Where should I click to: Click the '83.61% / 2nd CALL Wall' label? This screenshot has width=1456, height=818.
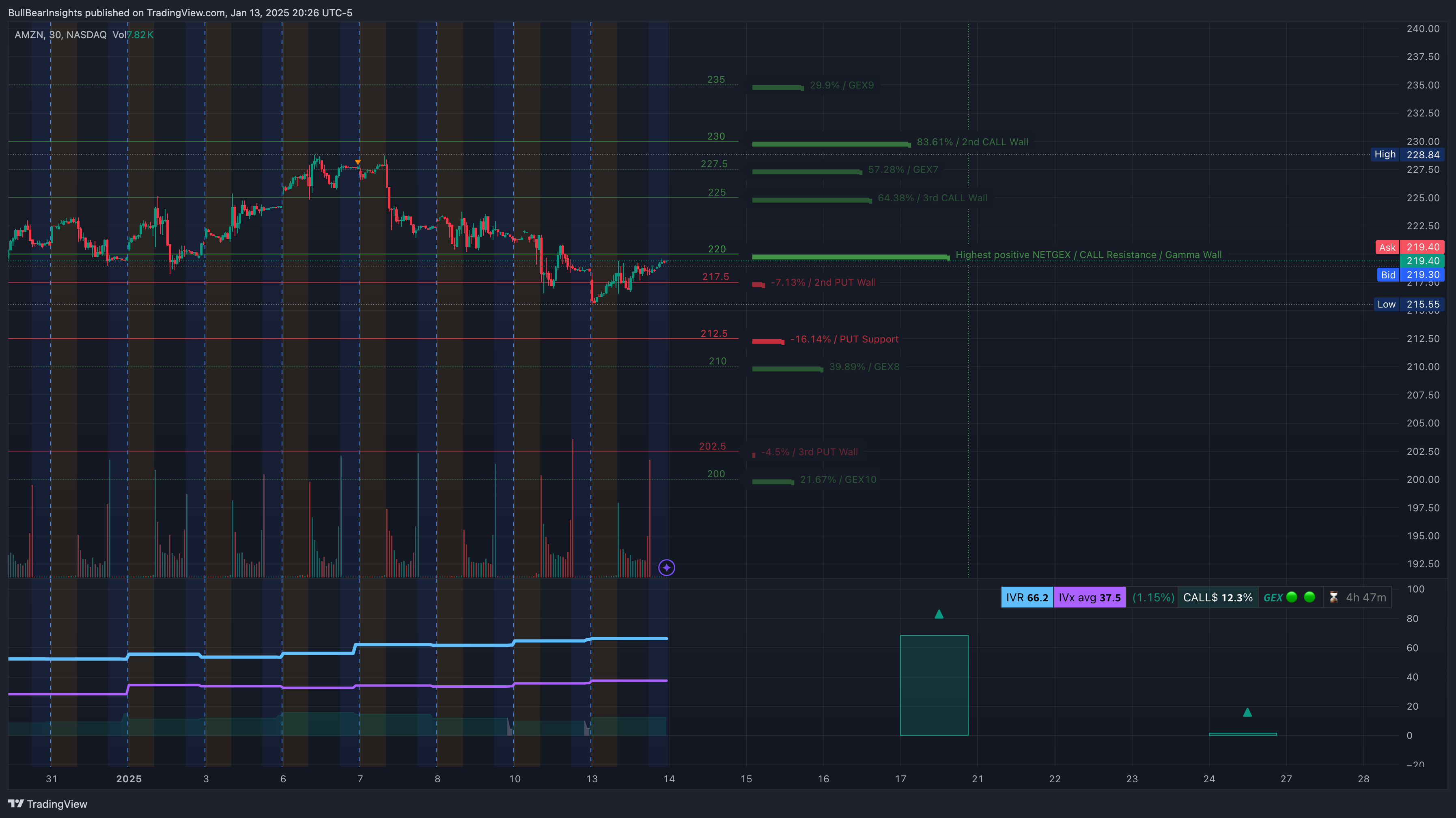972,142
